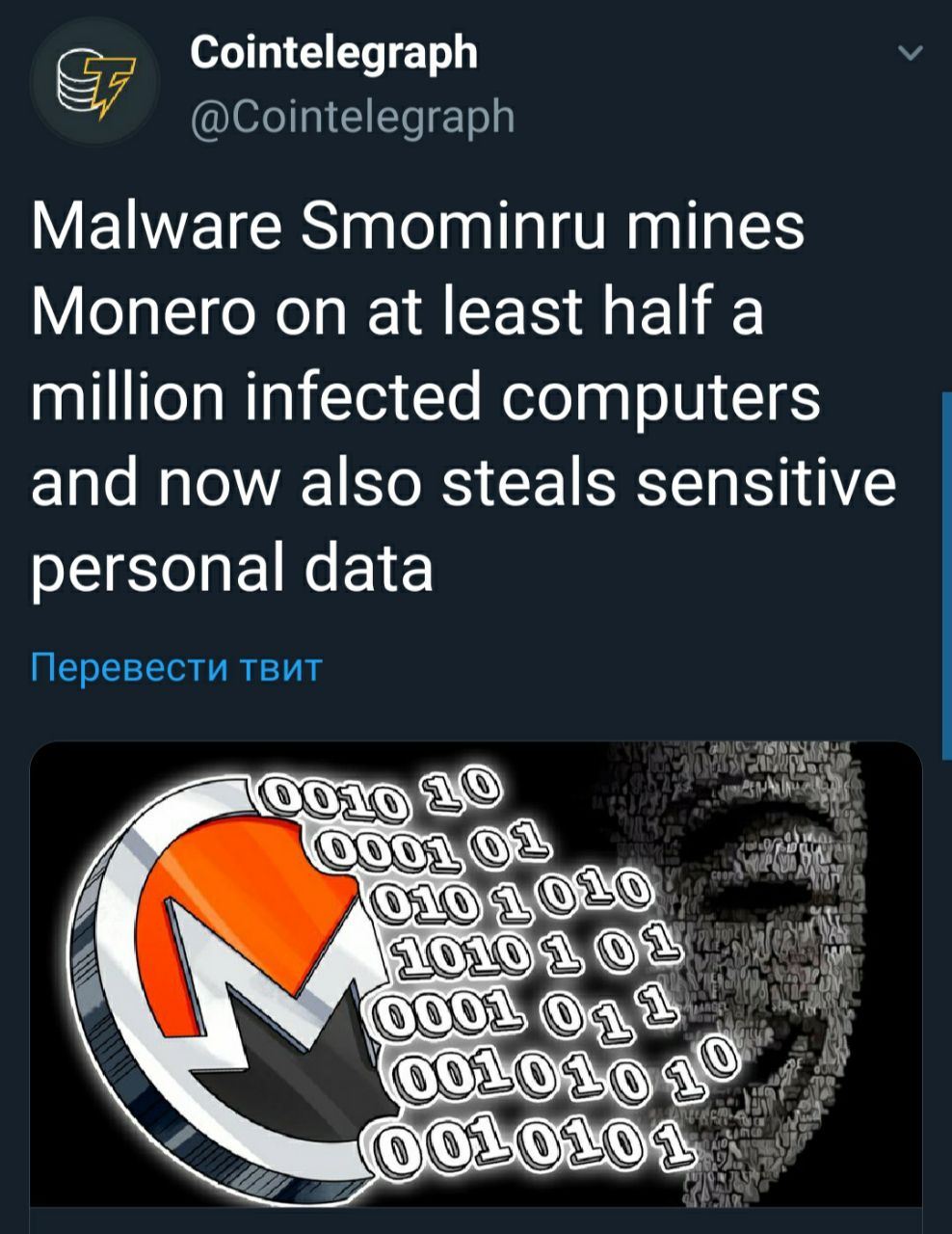The width and height of the screenshot is (952, 1234).
Task: Click 'personal data' at tweet end
Action: click(232, 569)
